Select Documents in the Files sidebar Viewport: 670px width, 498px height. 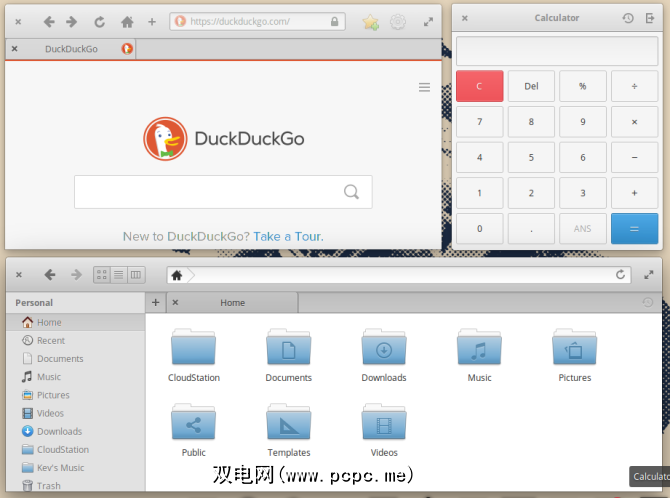(76, 359)
